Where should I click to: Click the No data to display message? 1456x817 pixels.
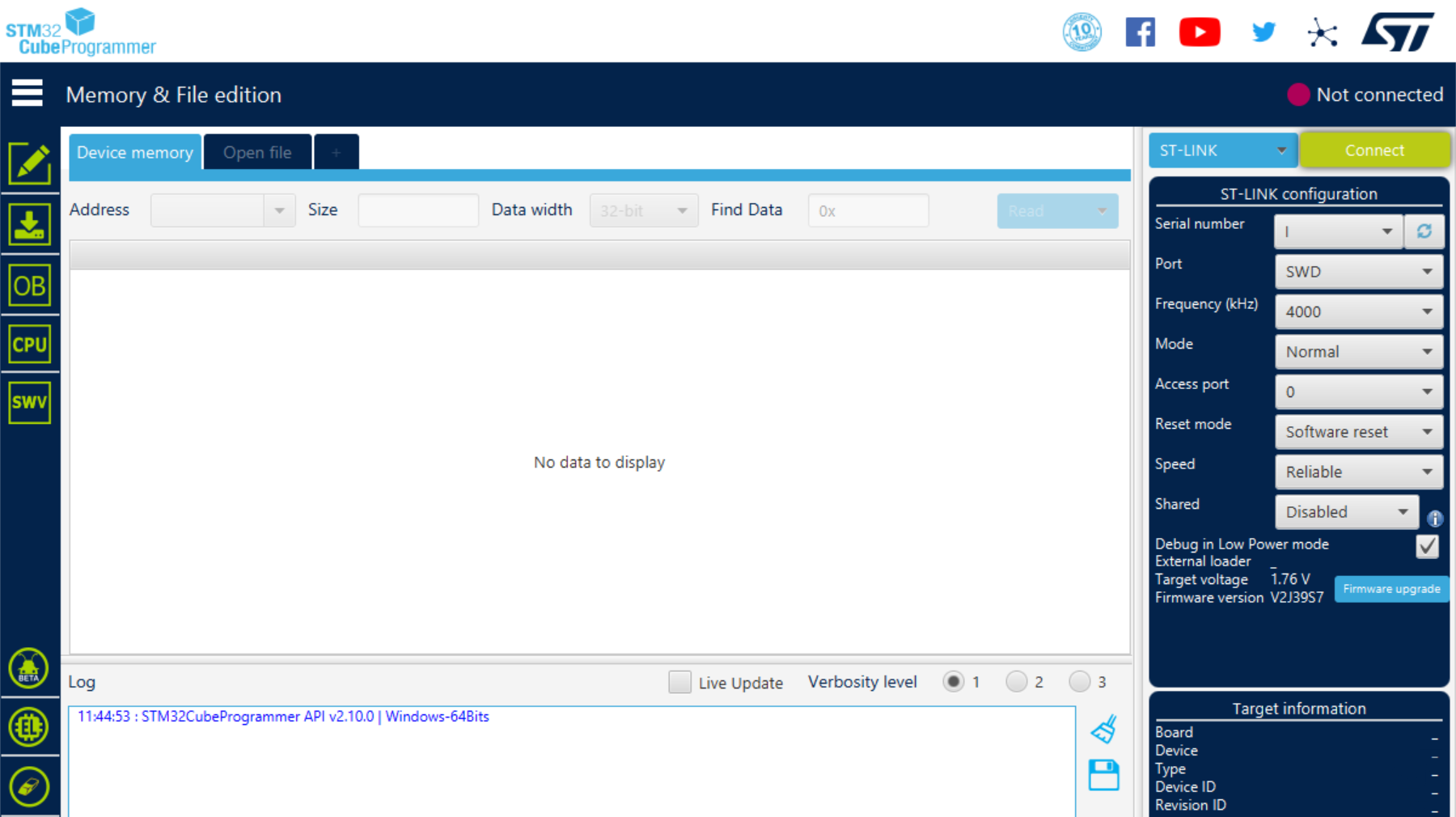pyautogui.click(x=599, y=462)
